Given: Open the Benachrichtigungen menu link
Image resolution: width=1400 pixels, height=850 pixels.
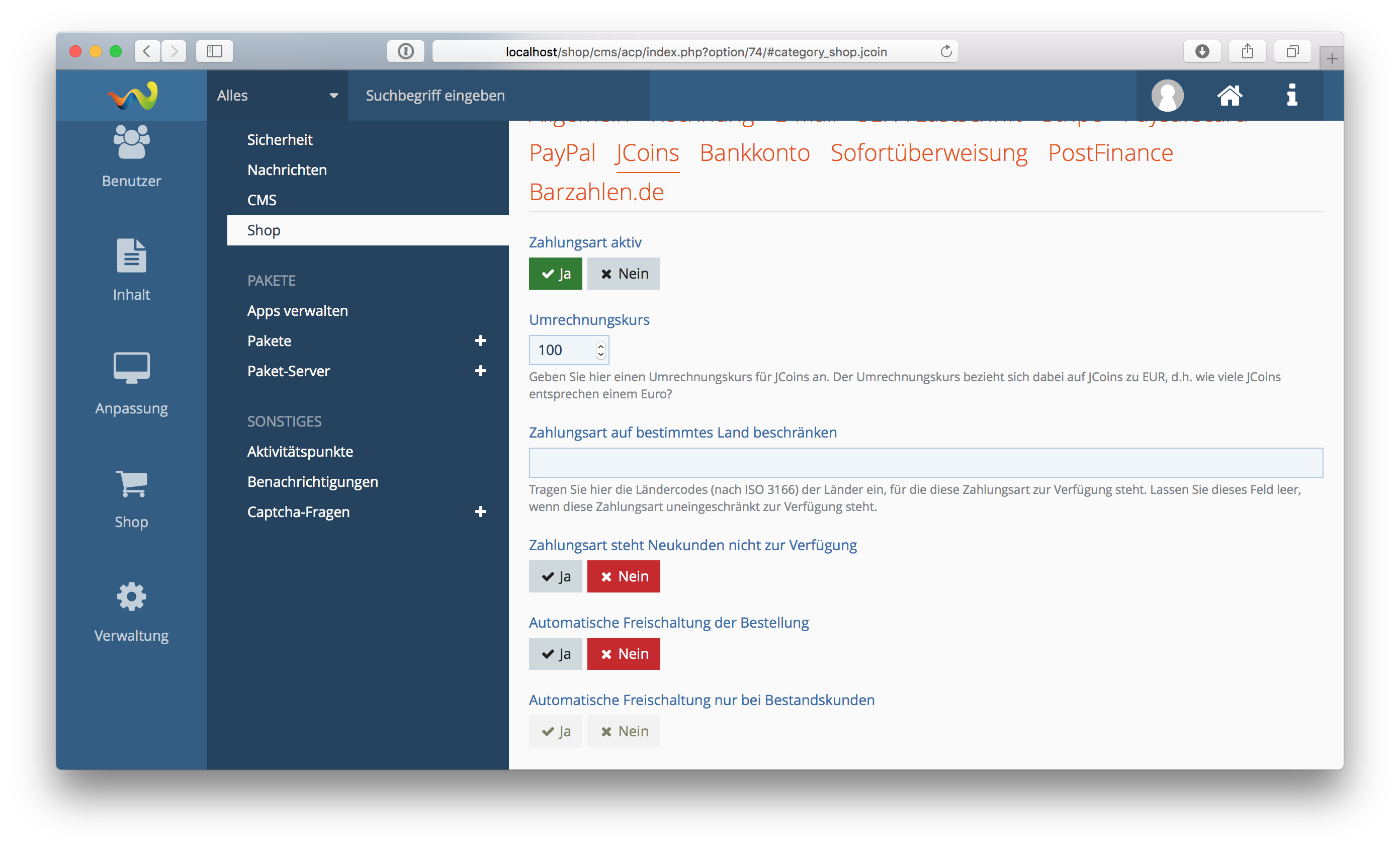Looking at the screenshot, I should [312, 482].
